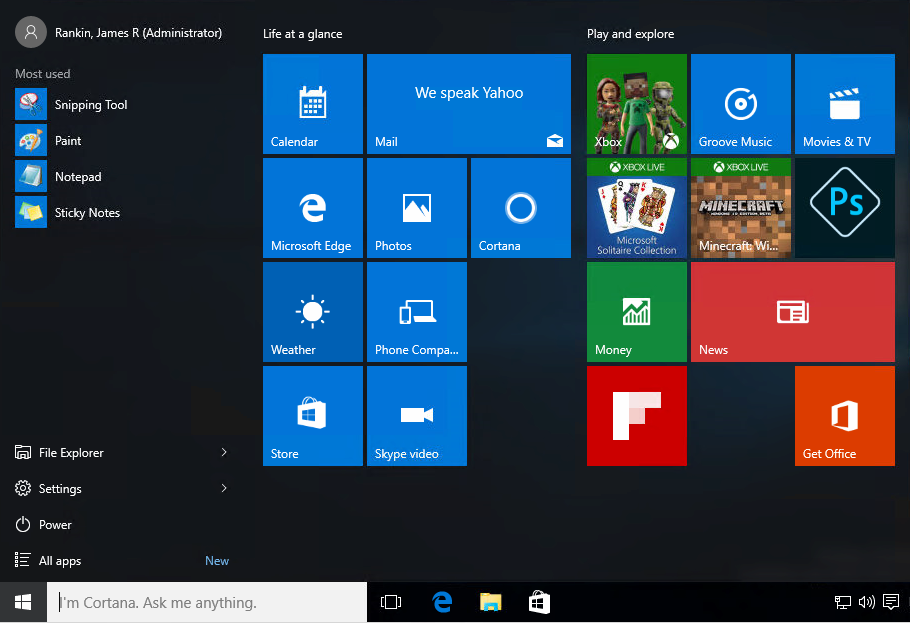Image resolution: width=910 pixels, height=623 pixels.
Task: Click the Cortana search box
Action: click(x=207, y=602)
